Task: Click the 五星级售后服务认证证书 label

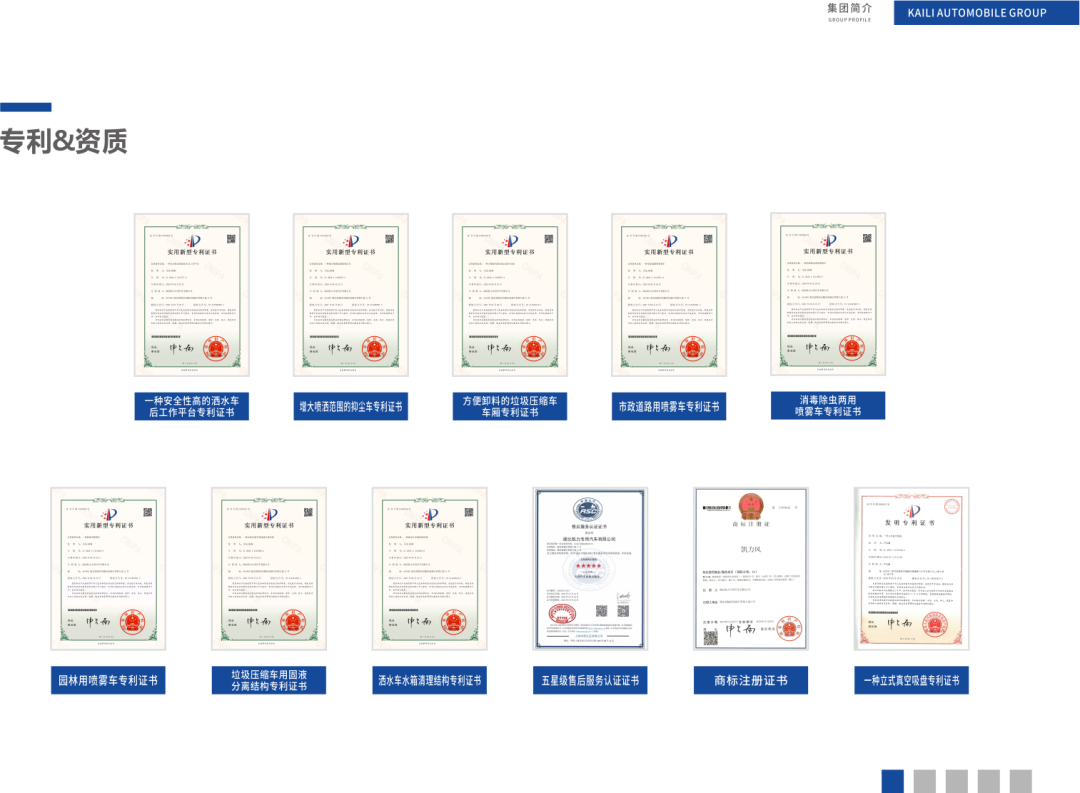Action: (590, 680)
